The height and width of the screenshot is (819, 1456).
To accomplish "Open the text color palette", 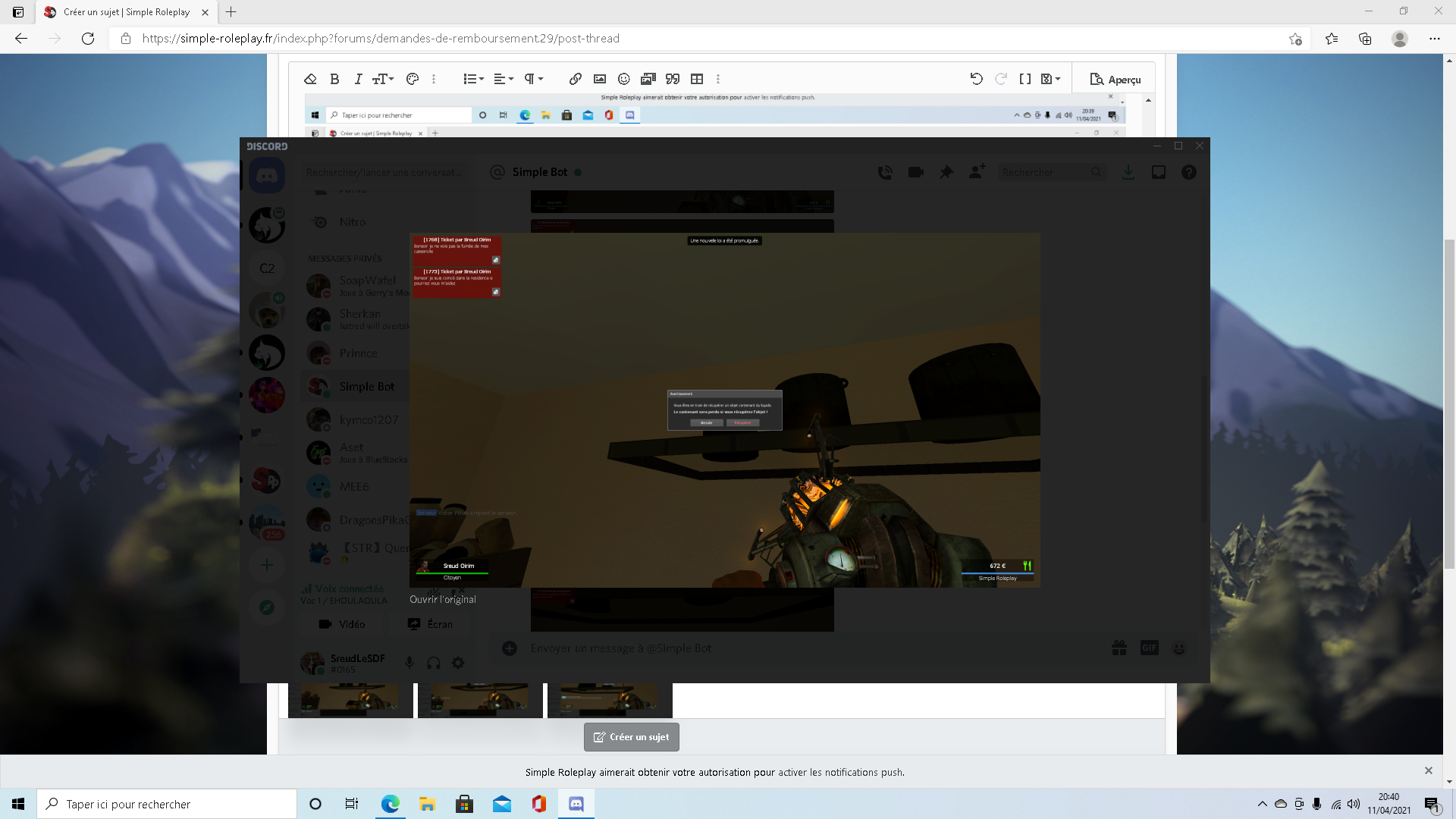I will 413,79.
